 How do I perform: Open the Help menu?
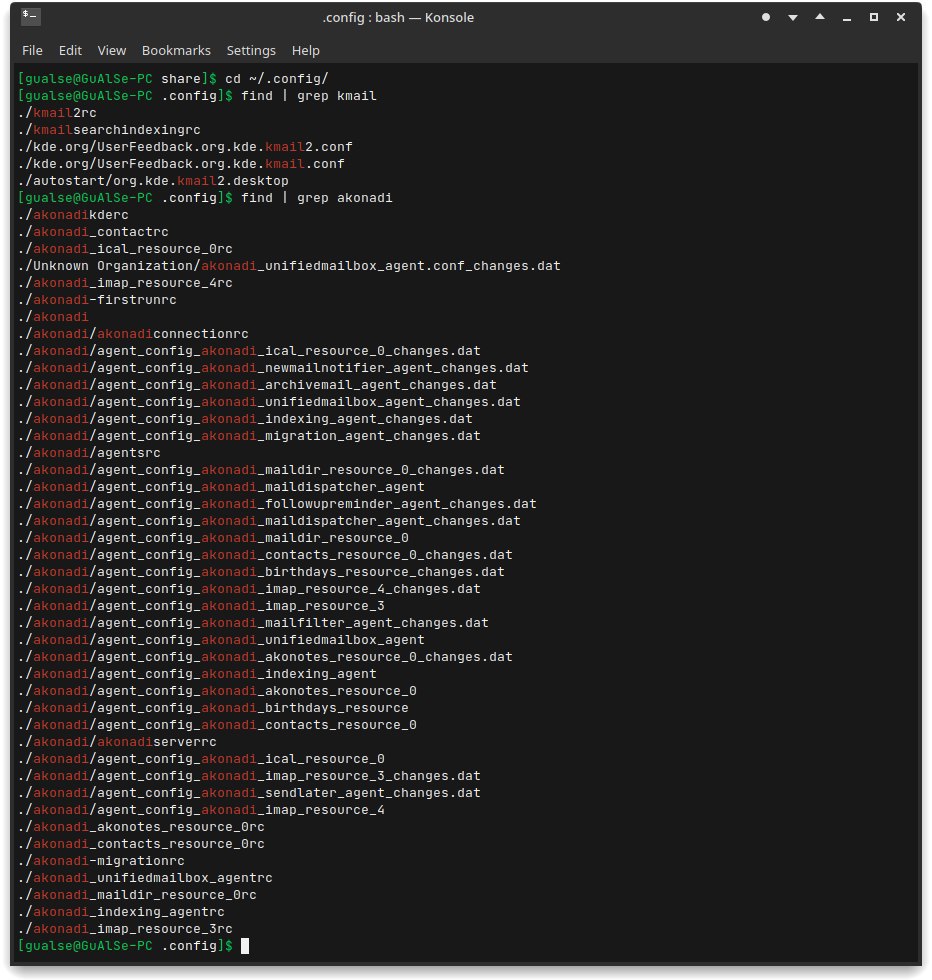[306, 51]
